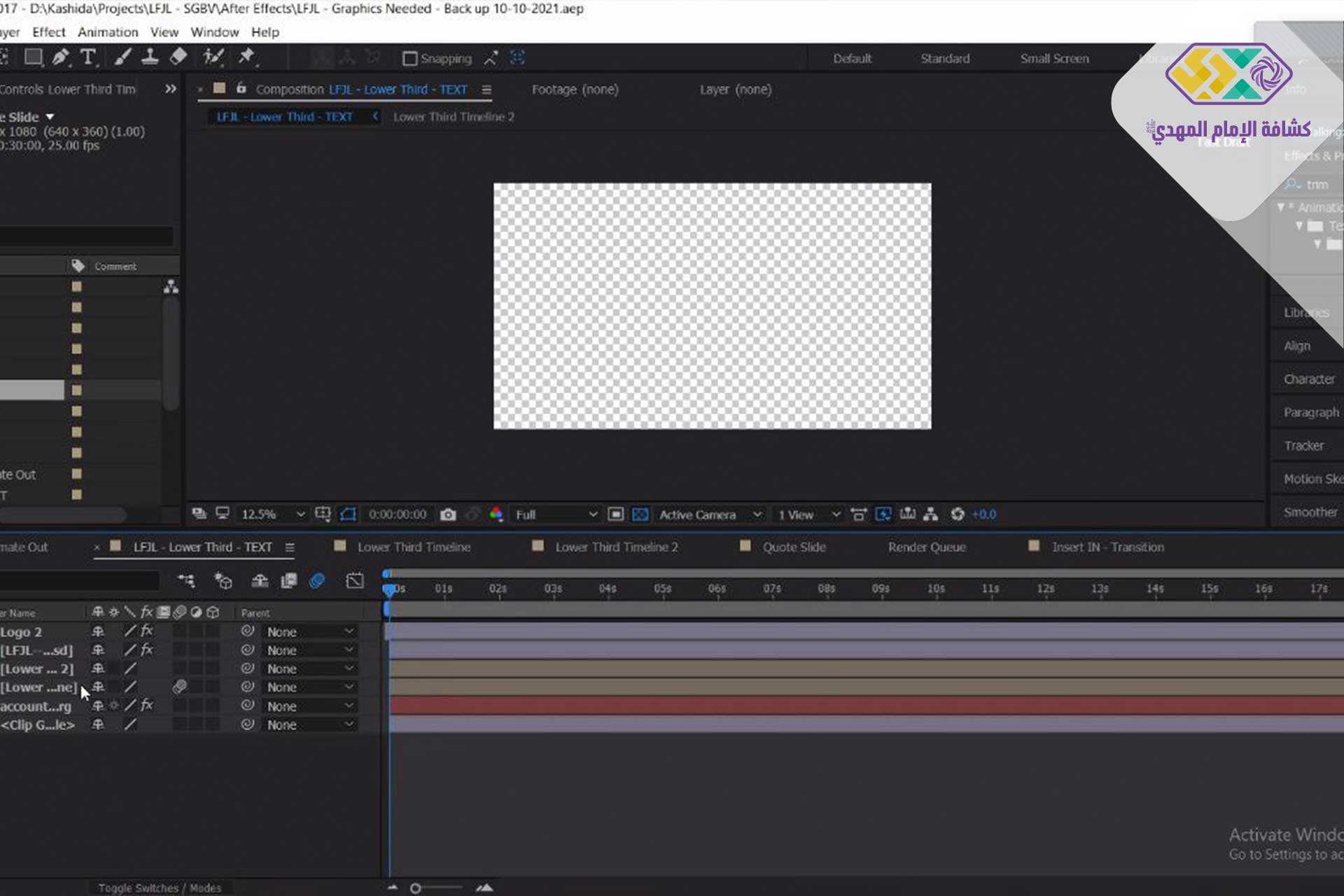Click Show Channel color management icon
This screenshot has width=1344, height=896.
(496, 514)
